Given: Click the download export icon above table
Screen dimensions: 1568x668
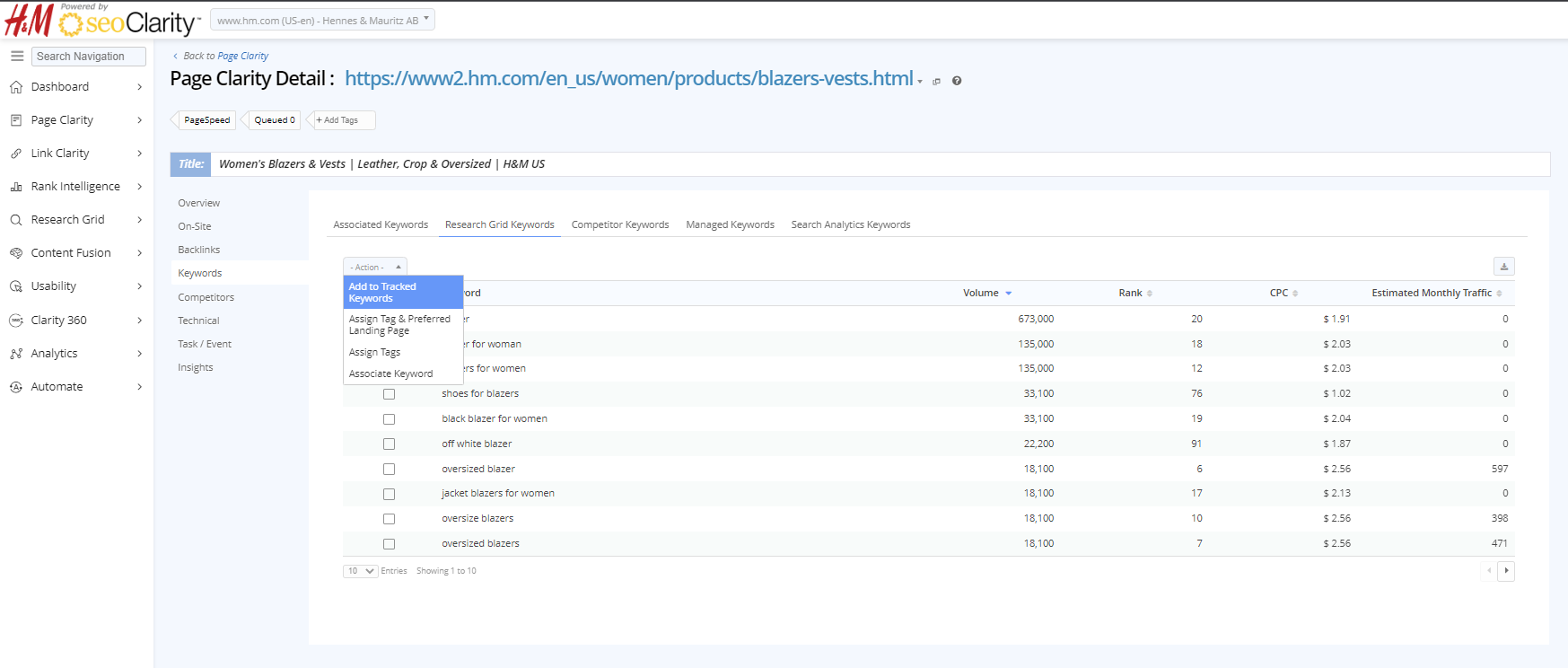Looking at the screenshot, I should click(1503, 267).
